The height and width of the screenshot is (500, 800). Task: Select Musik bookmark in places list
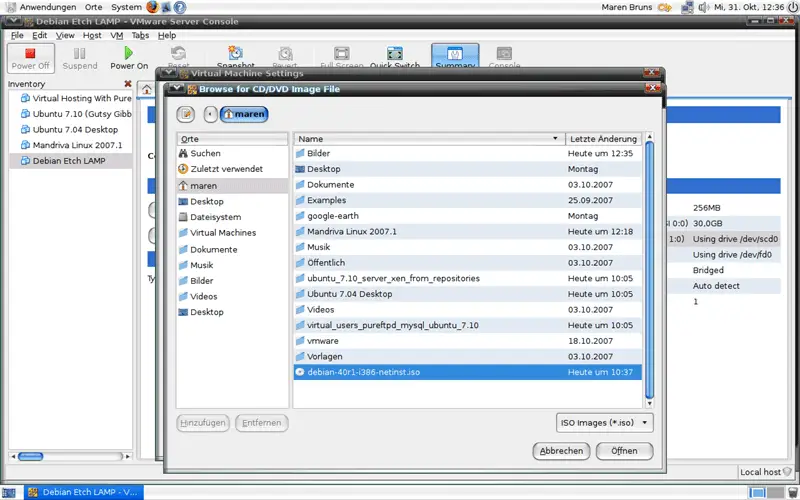click(x=232, y=265)
